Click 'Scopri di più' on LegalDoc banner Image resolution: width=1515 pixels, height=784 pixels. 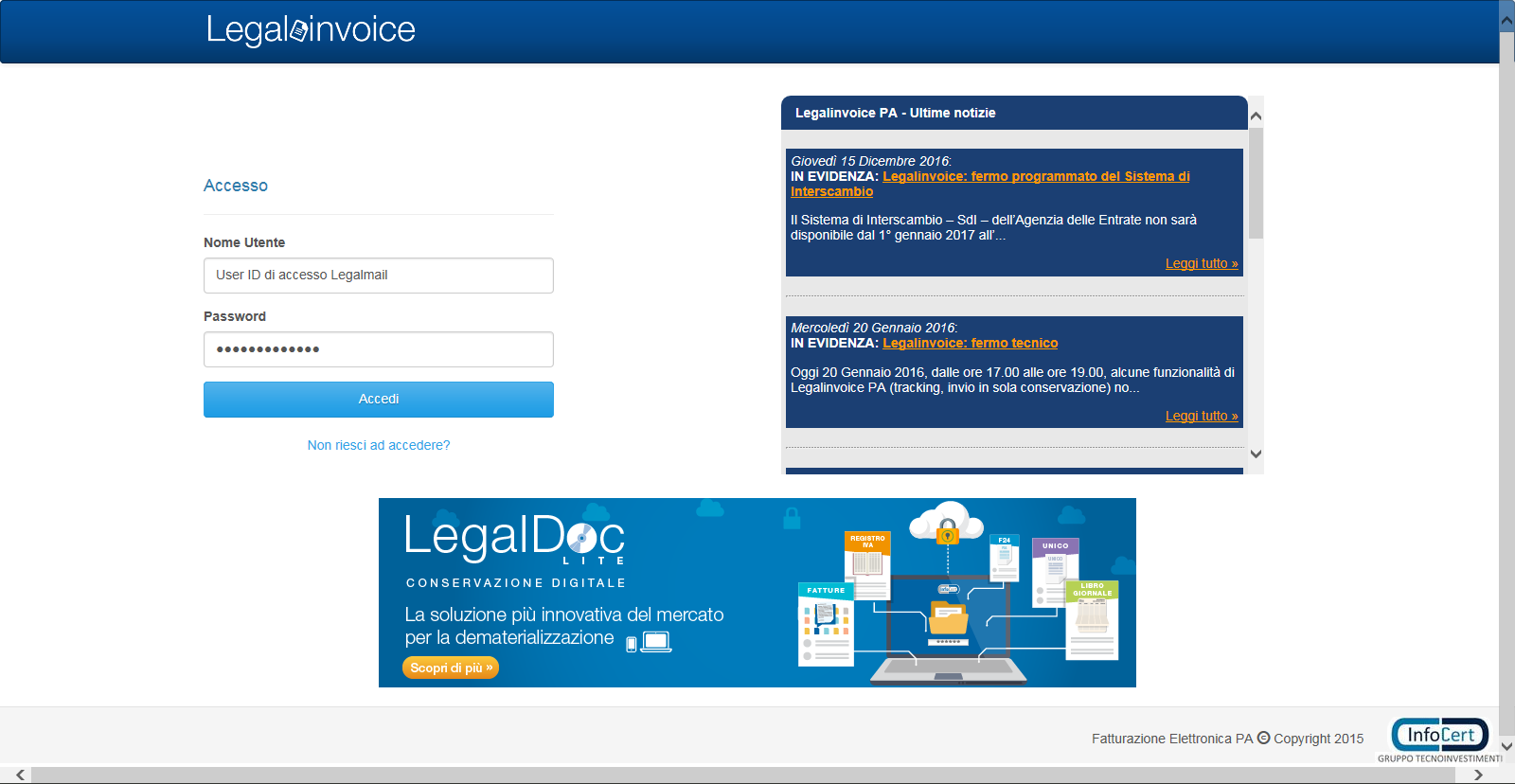(451, 668)
